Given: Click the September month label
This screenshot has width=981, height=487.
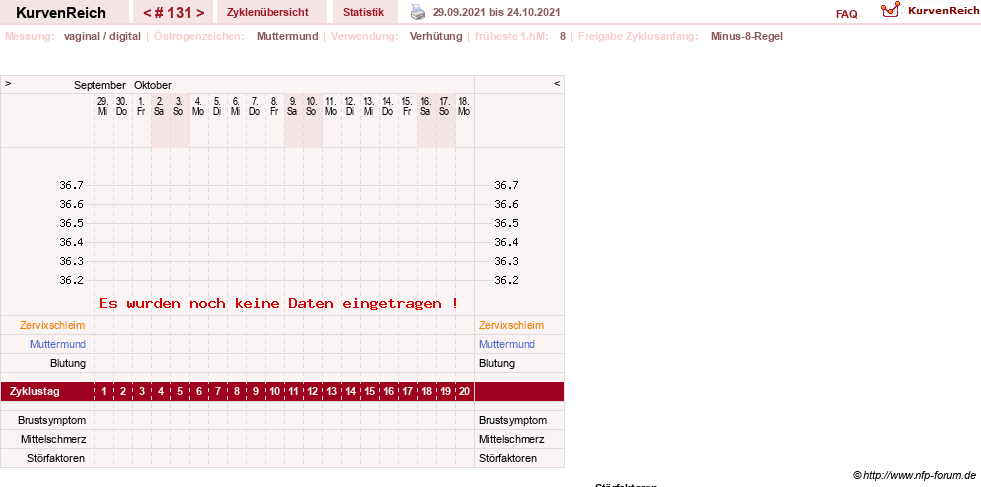Looking at the screenshot, I should [x=99, y=85].
